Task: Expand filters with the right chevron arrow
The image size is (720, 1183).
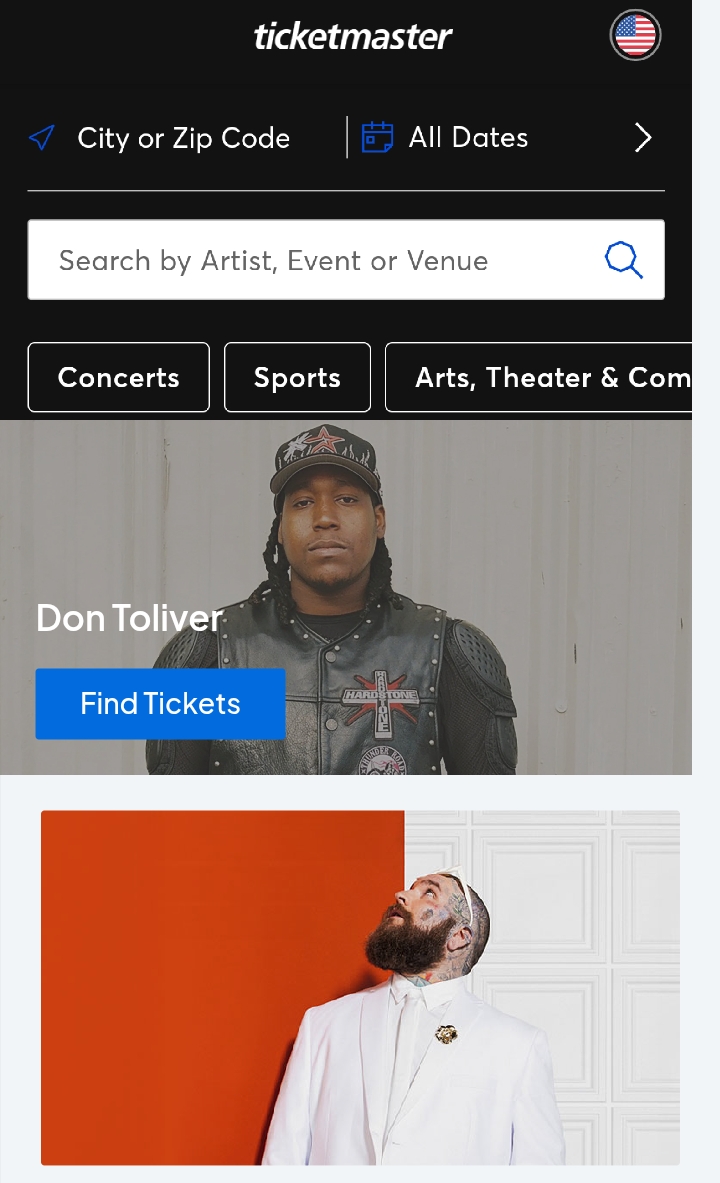Action: 643,138
